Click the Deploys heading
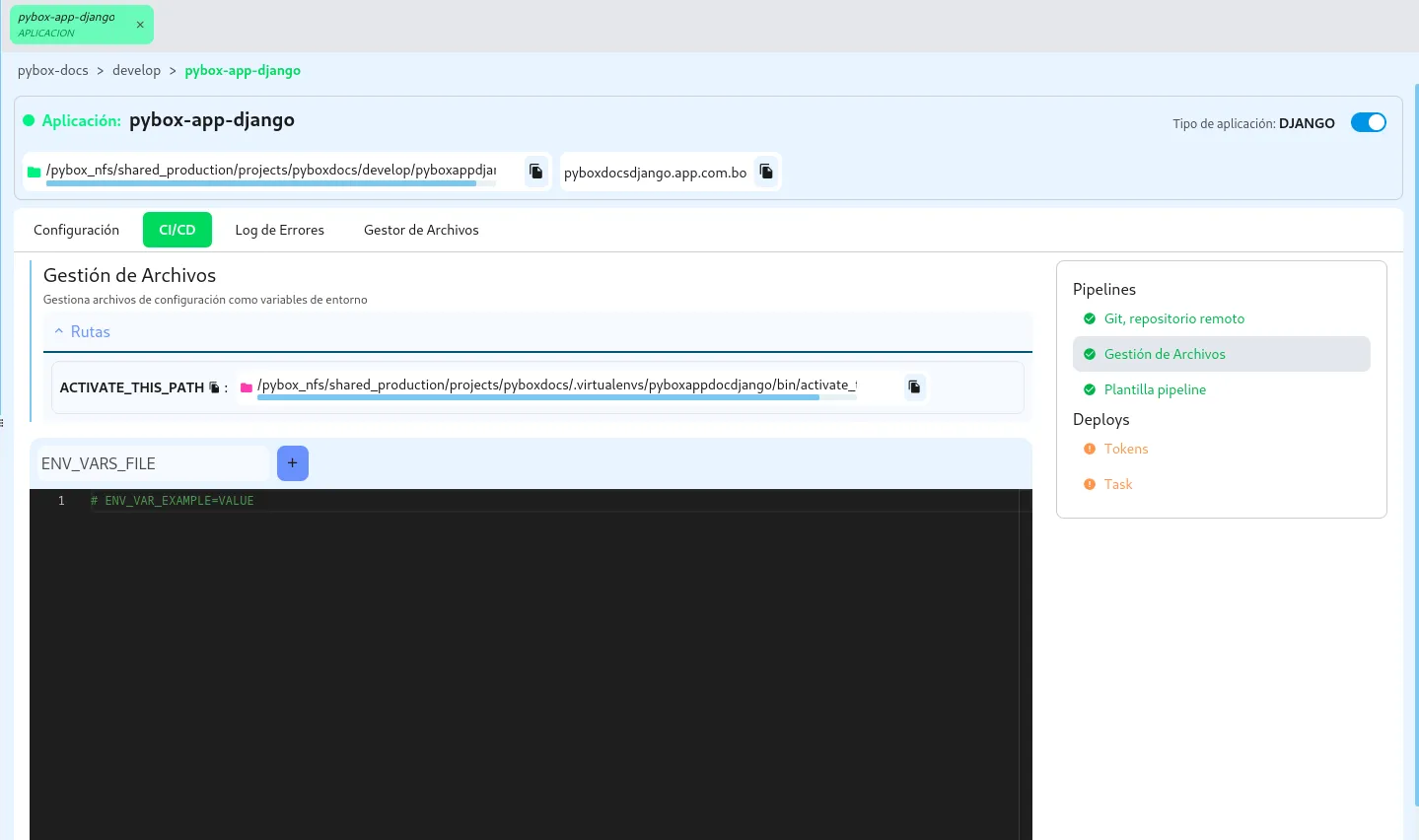1419x840 pixels. click(x=1100, y=419)
